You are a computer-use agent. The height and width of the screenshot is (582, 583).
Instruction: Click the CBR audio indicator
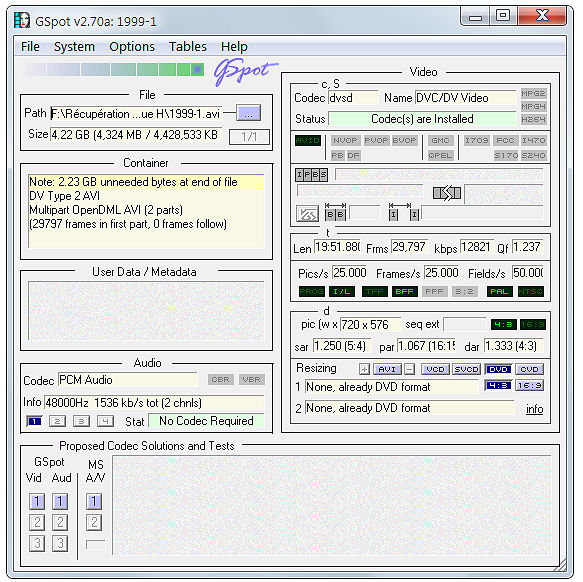tap(220, 379)
